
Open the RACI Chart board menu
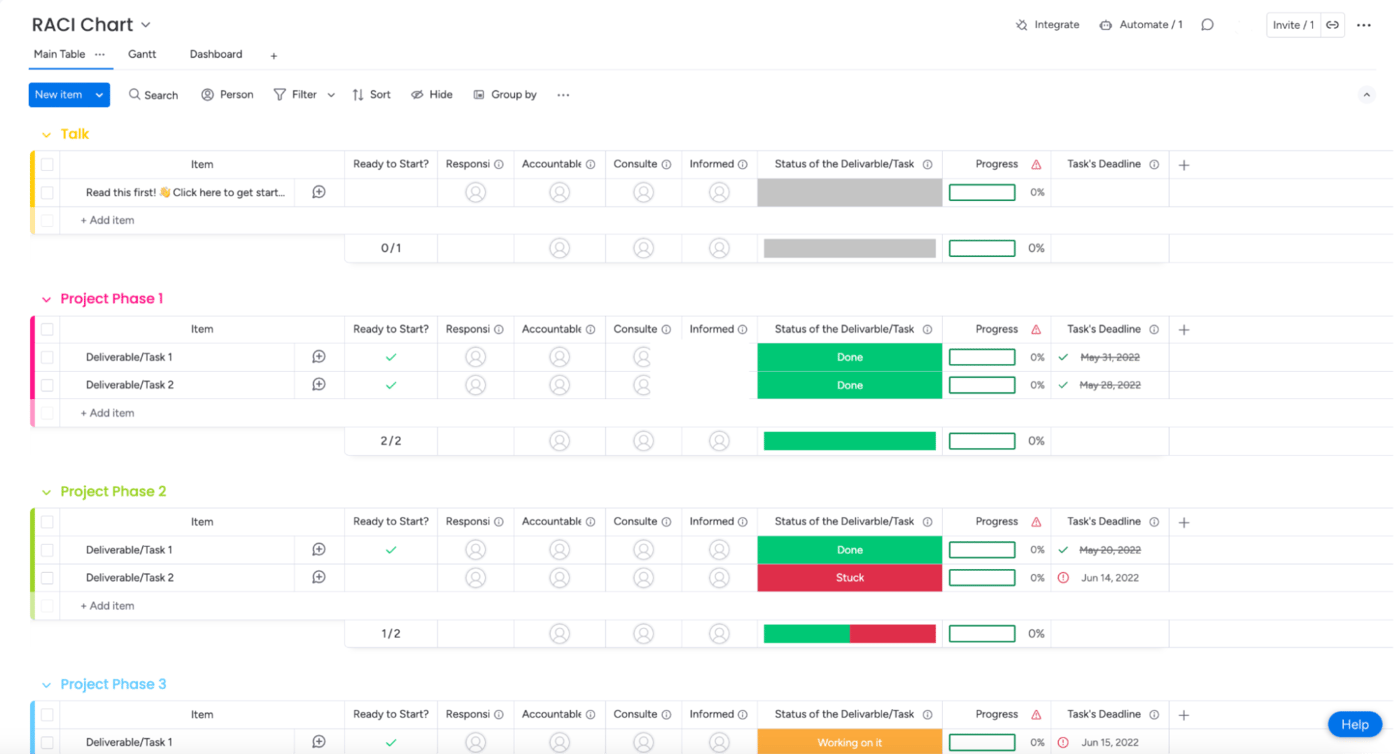146,24
